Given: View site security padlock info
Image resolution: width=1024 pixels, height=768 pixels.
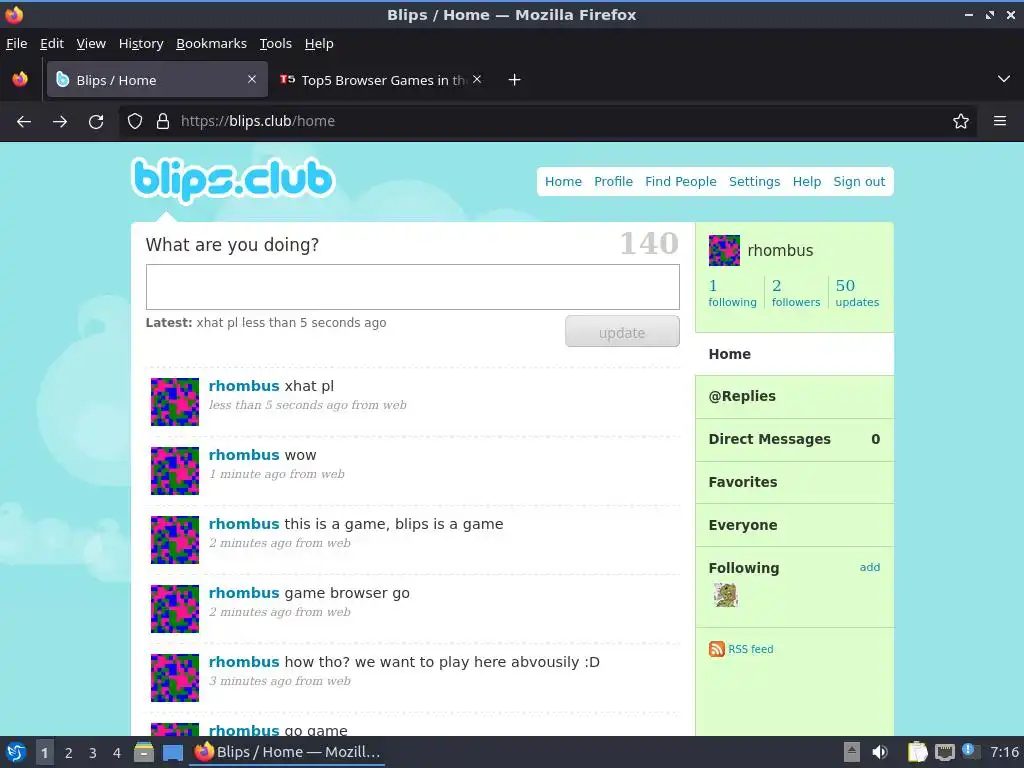Looking at the screenshot, I should (x=163, y=121).
